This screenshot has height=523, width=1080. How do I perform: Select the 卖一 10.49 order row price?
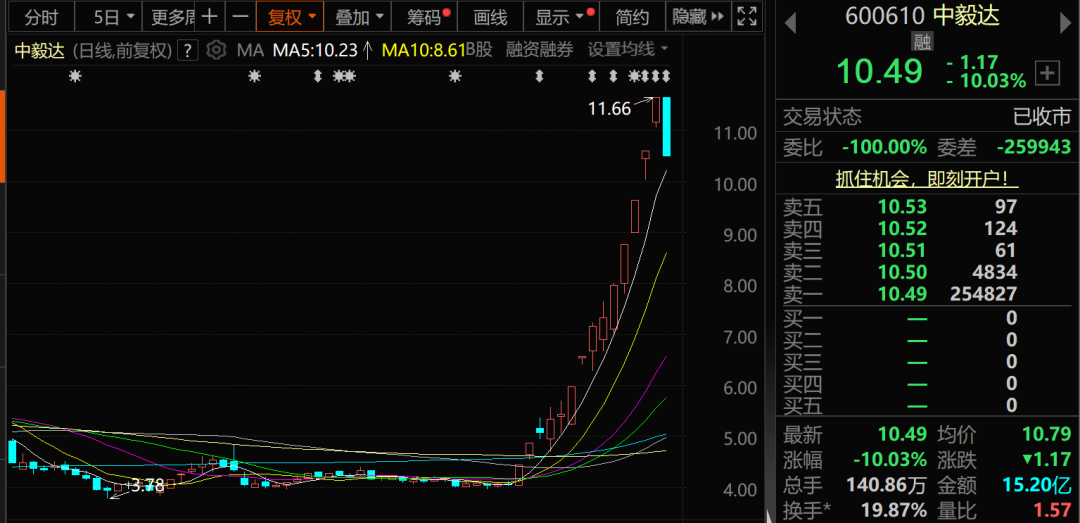(902, 294)
